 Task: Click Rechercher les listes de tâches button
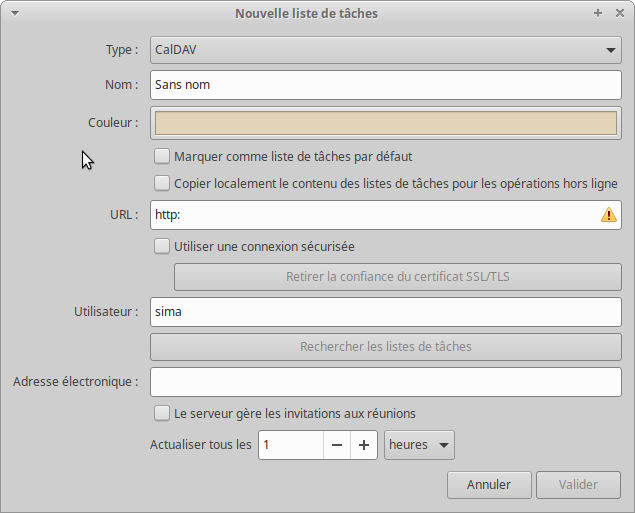point(385,347)
